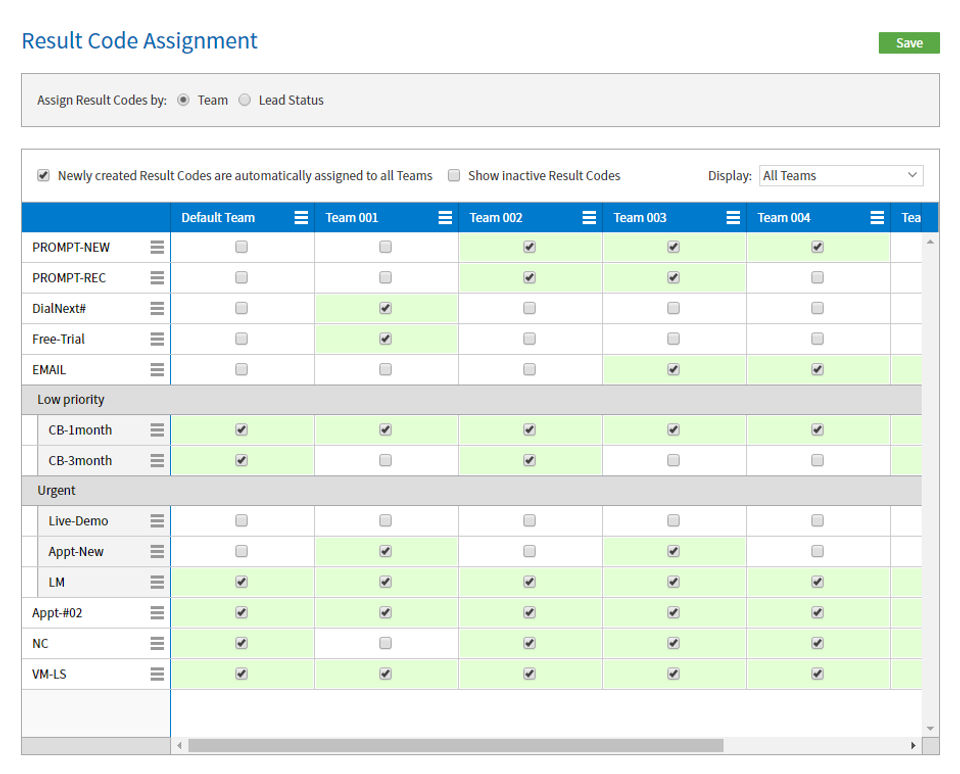Image resolution: width=960 pixels, height=774 pixels.
Task: Open the Team 001 column menu icon
Action: coord(445,218)
